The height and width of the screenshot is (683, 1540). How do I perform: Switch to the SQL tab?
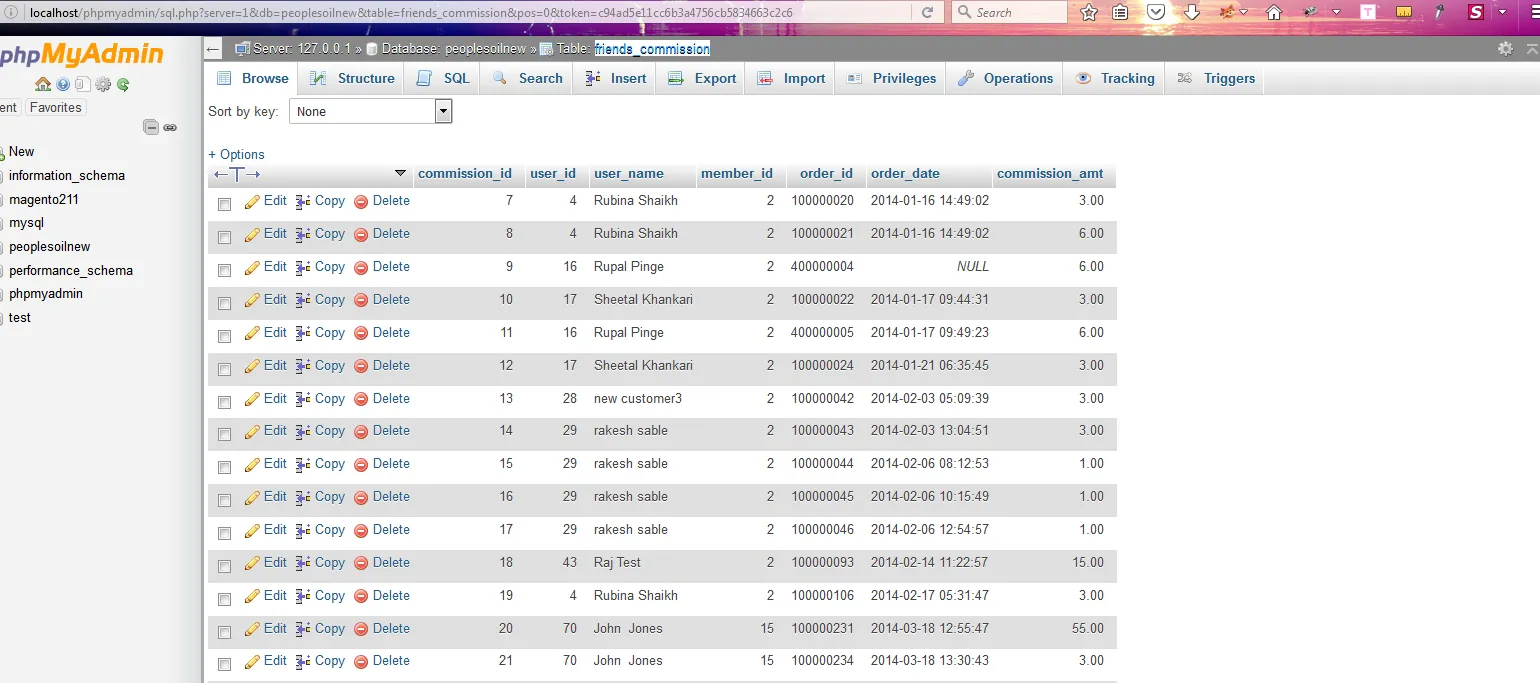click(443, 78)
